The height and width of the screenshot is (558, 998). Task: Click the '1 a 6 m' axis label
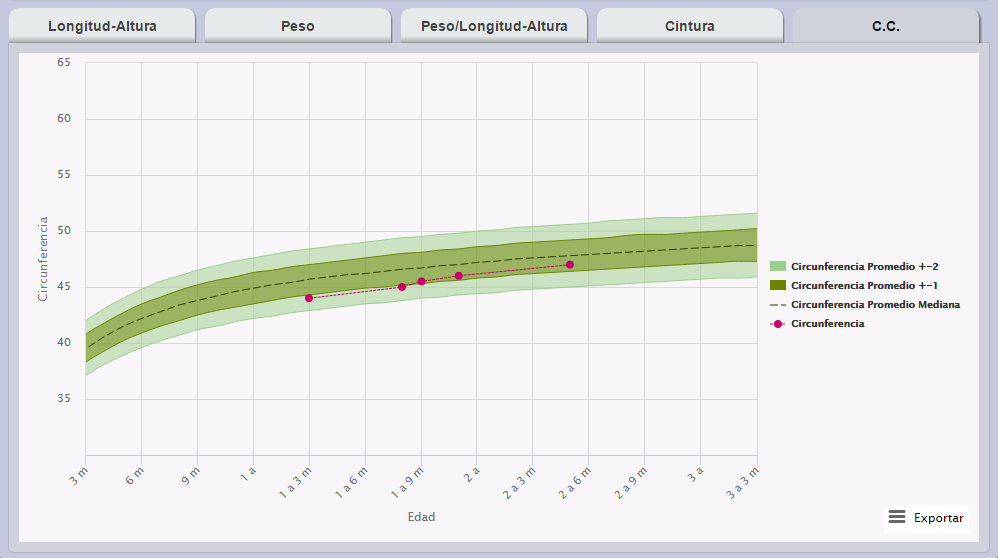351,482
